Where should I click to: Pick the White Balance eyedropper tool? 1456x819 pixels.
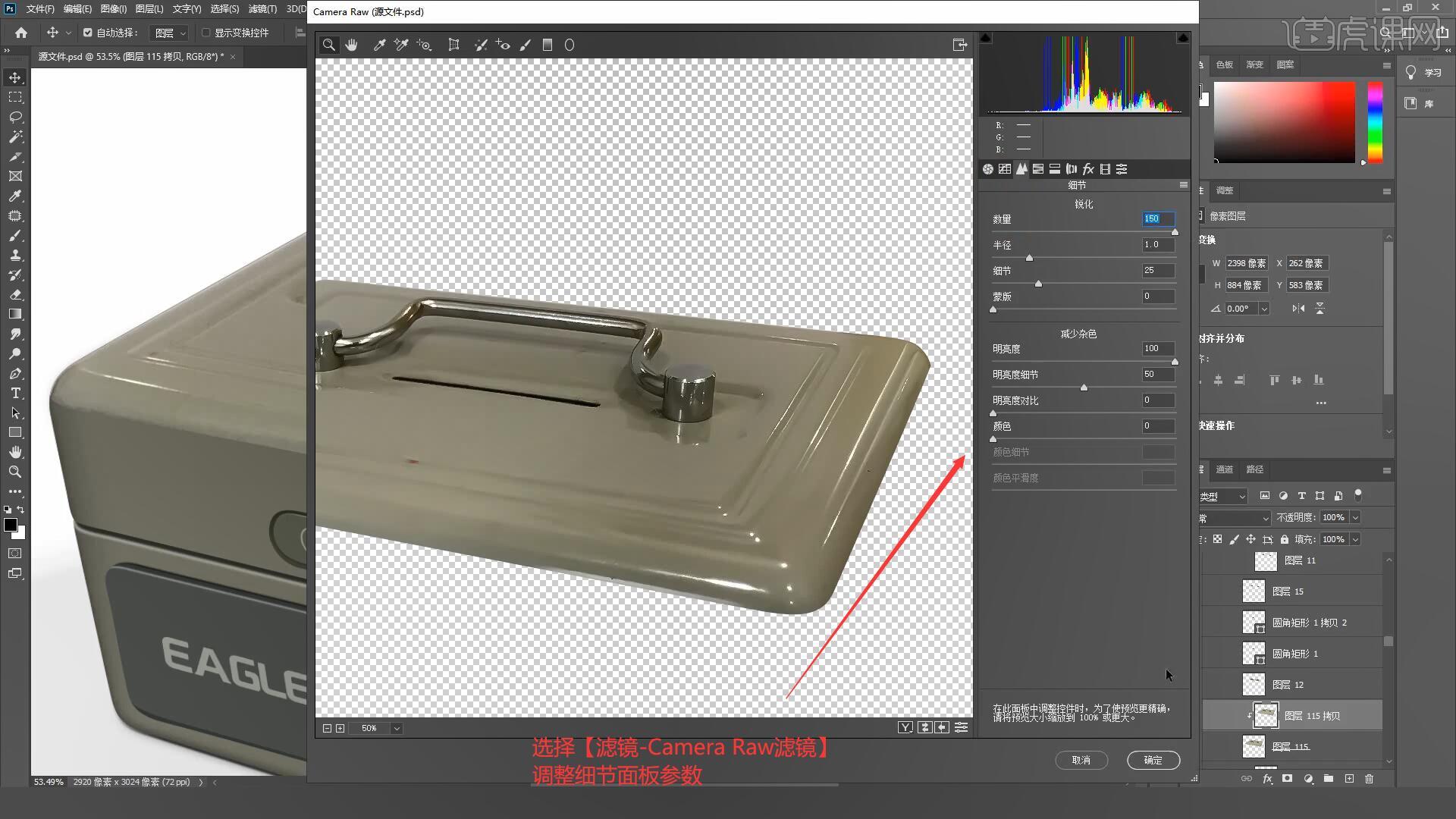click(379, 45)
